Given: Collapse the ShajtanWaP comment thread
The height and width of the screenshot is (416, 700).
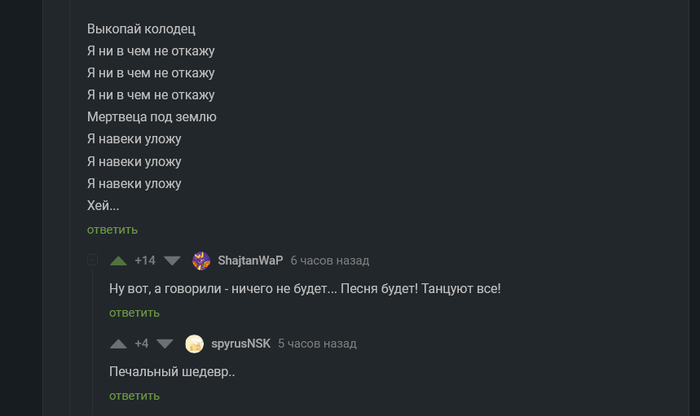Looking at the screenshot, I should (x=93, y=260).
